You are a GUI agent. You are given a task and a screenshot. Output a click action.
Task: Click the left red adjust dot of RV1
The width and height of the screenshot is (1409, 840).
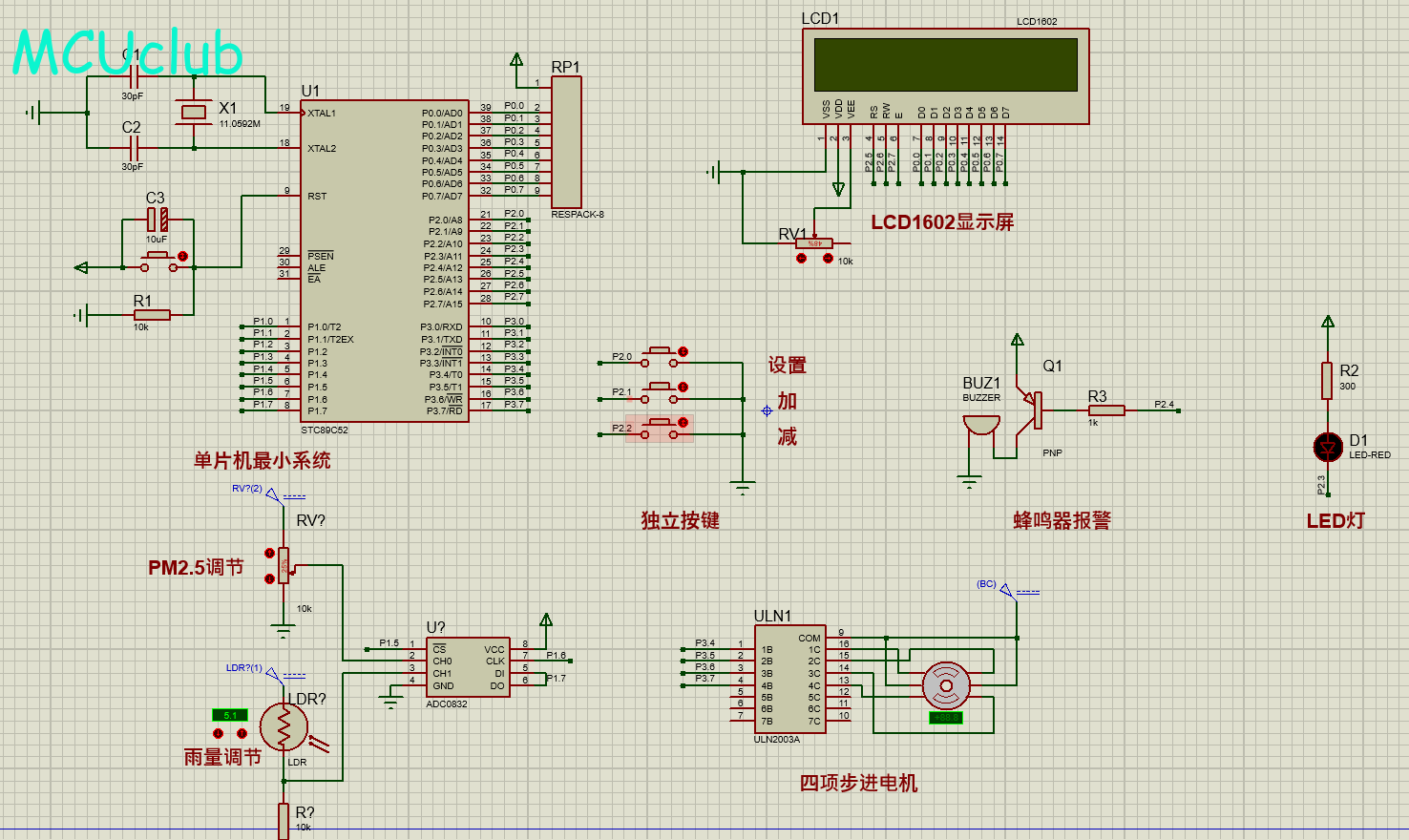tap(801, 259)
